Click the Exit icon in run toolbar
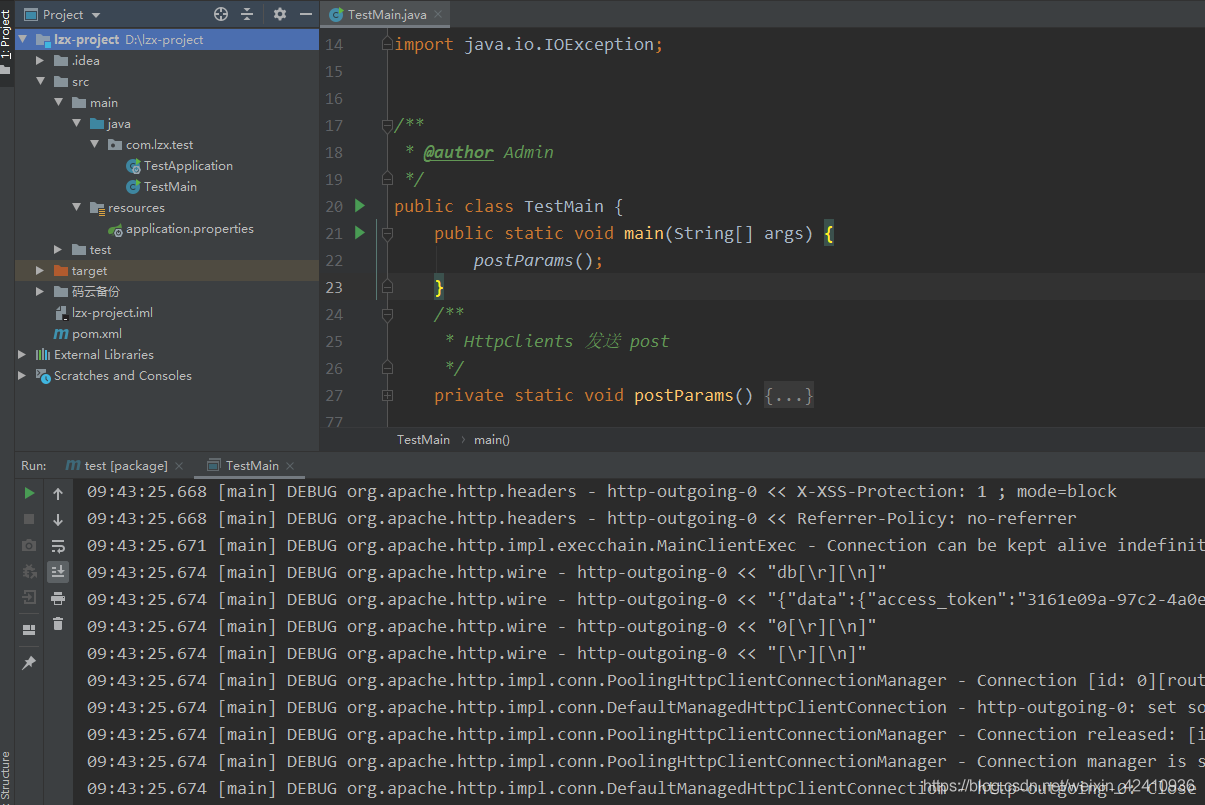The image size is (1205, 805). 29,597
